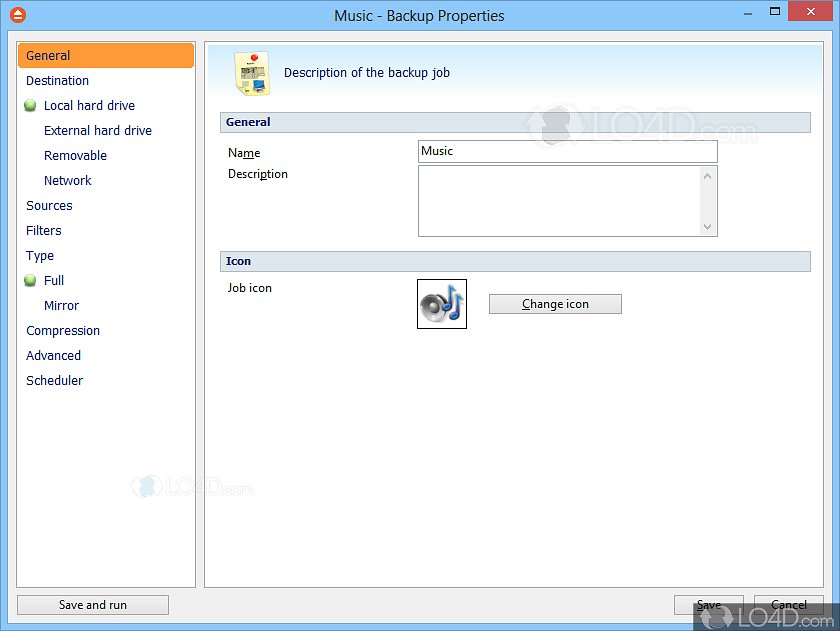
Task: Select the green Local hard drive indicator
Action: [31, 106]
